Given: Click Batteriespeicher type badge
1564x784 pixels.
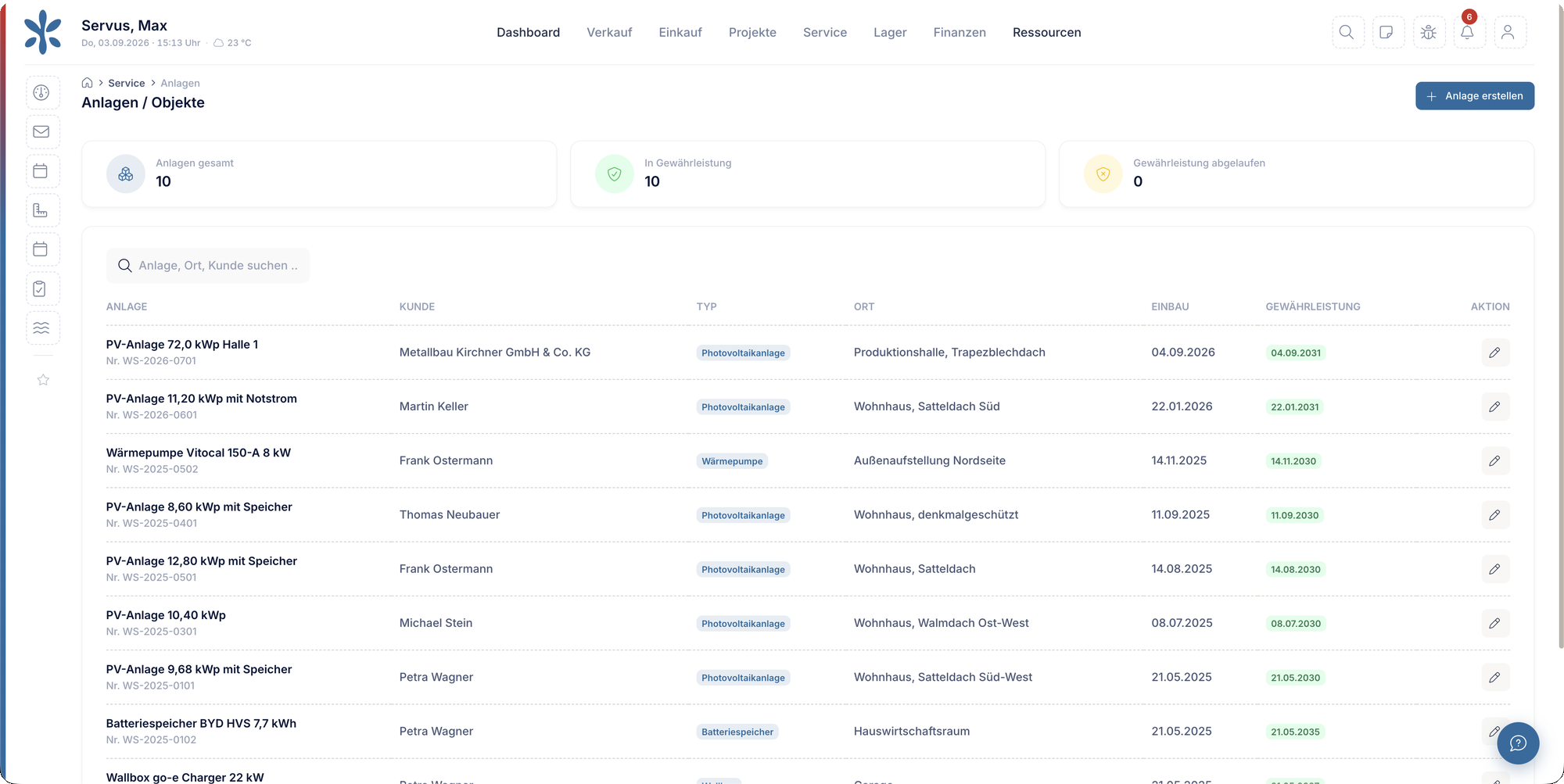Looking at the screenshot, I should [x=737, y=732].
